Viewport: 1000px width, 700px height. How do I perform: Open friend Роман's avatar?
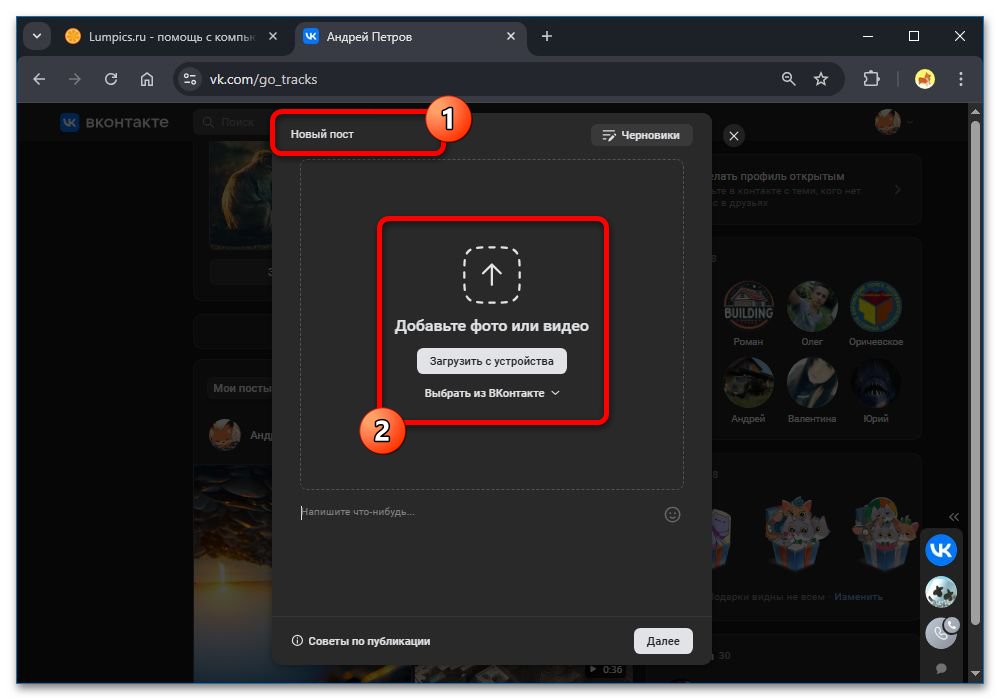point(748,306)
